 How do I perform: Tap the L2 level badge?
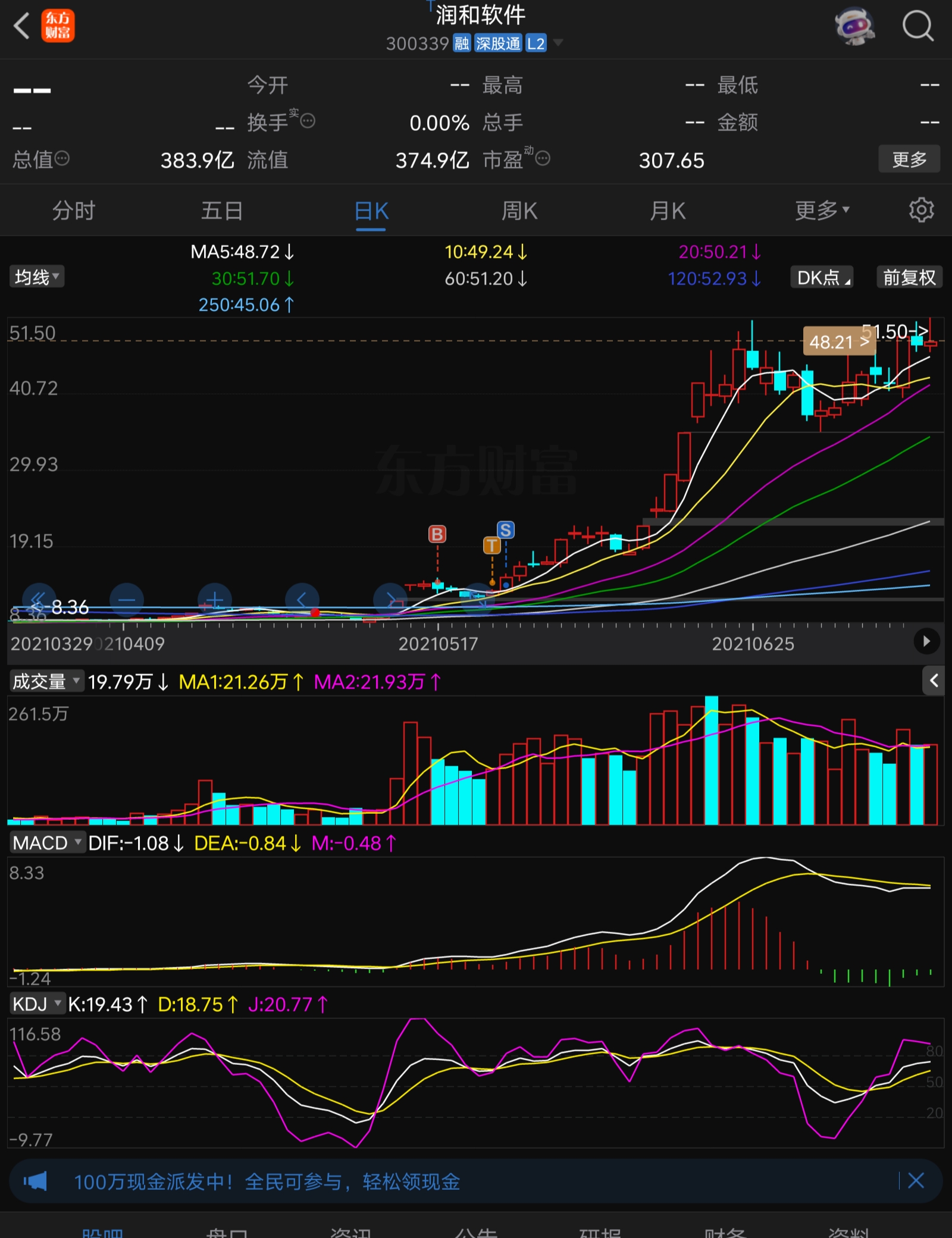(x=536, y=43)
